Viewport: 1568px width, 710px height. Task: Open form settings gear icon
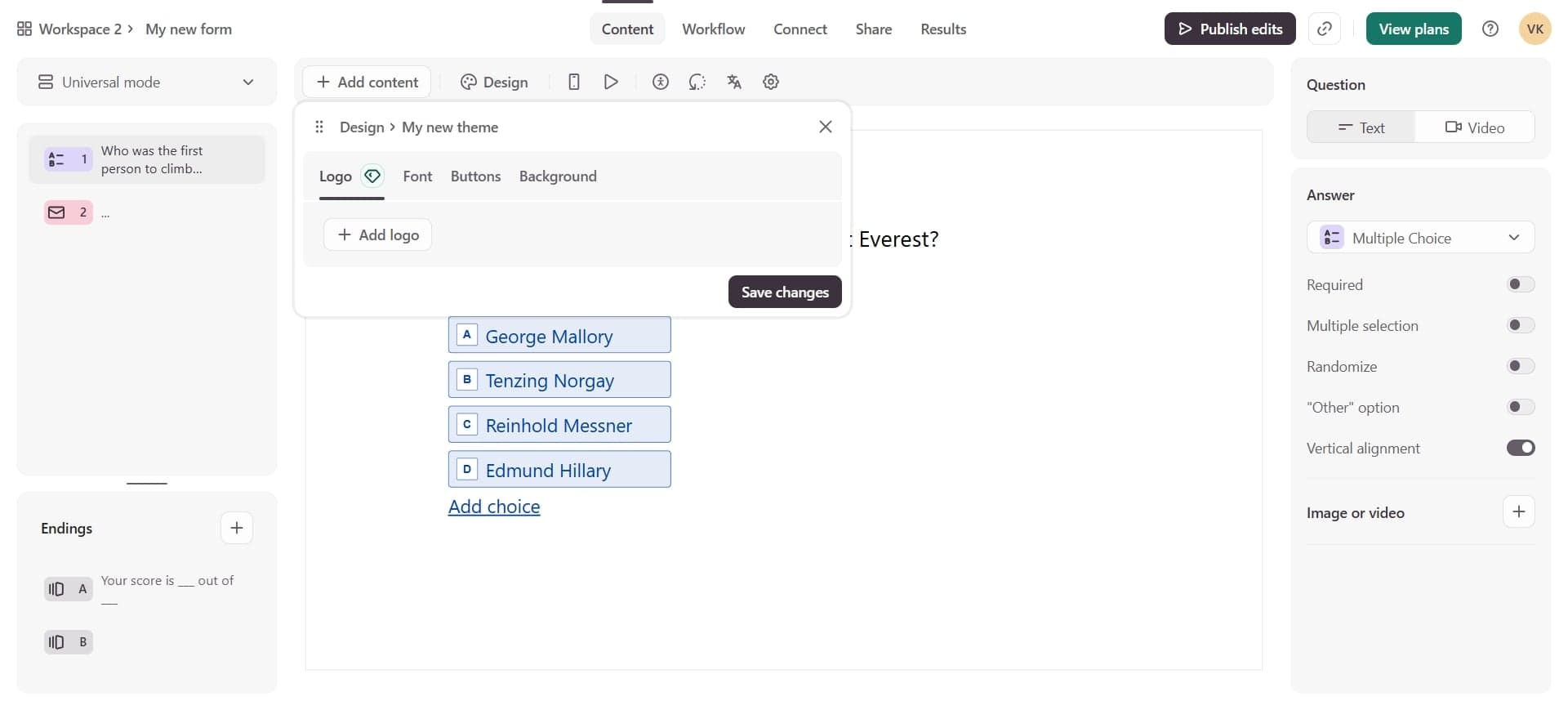[770, 82]
